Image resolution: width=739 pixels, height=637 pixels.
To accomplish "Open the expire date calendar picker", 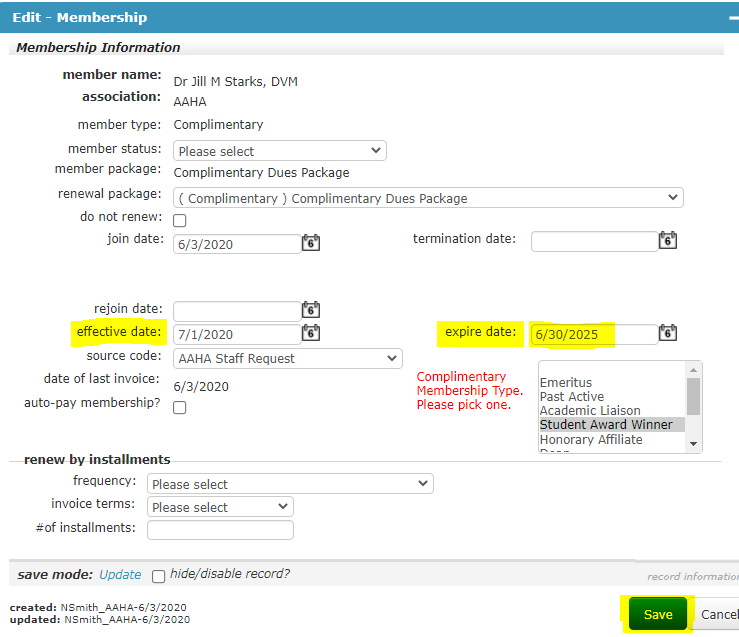I will [668, 334].
